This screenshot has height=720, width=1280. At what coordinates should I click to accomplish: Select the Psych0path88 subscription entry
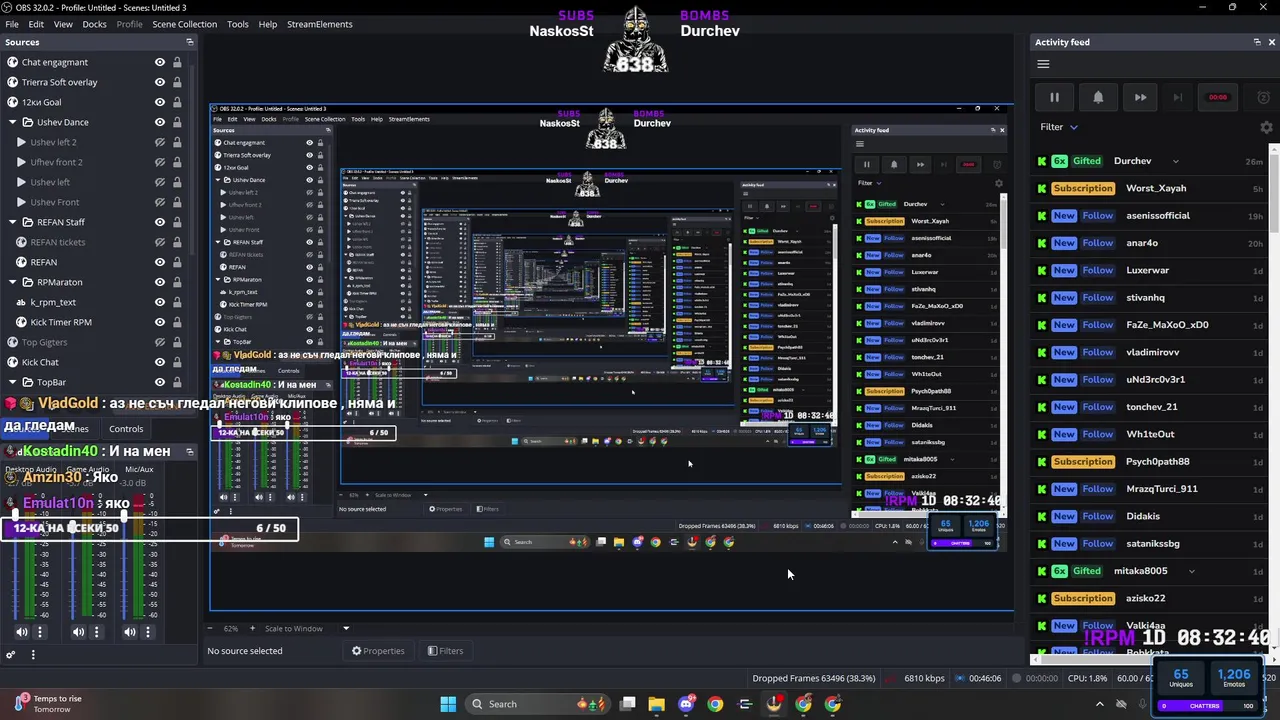[1152, 461]
